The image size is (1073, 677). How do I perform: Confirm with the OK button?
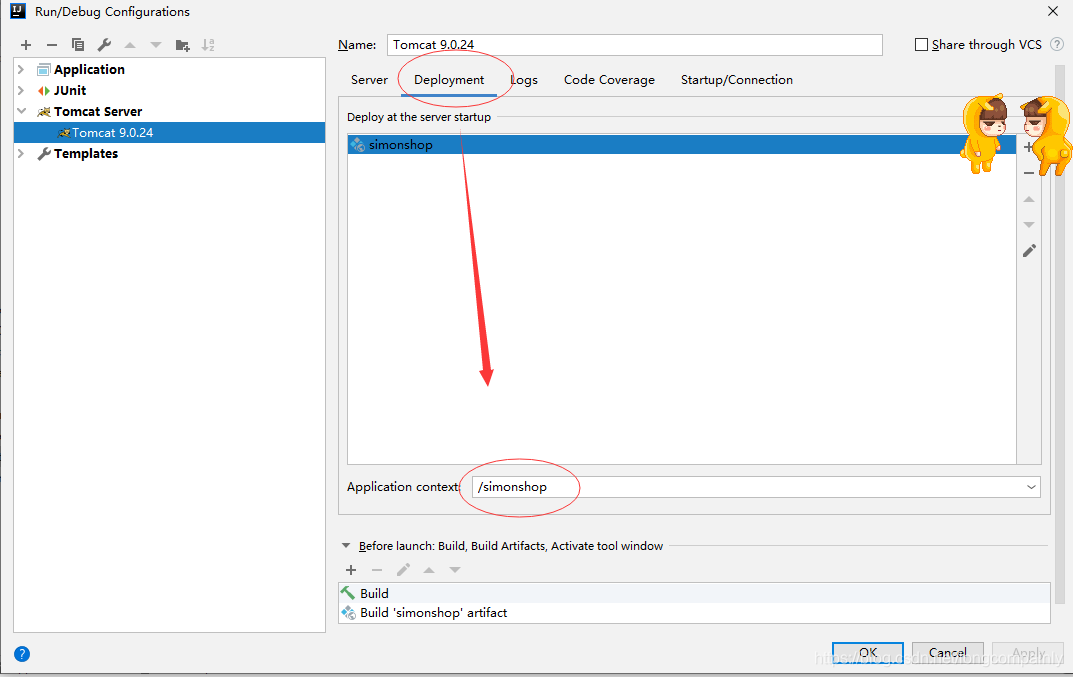coord(868,652)
